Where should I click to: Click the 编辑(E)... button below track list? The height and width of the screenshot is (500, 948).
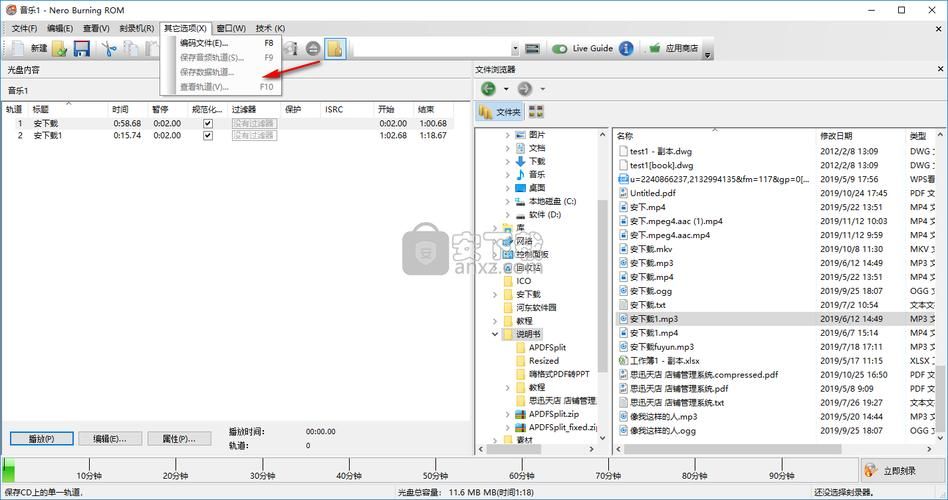109,438
